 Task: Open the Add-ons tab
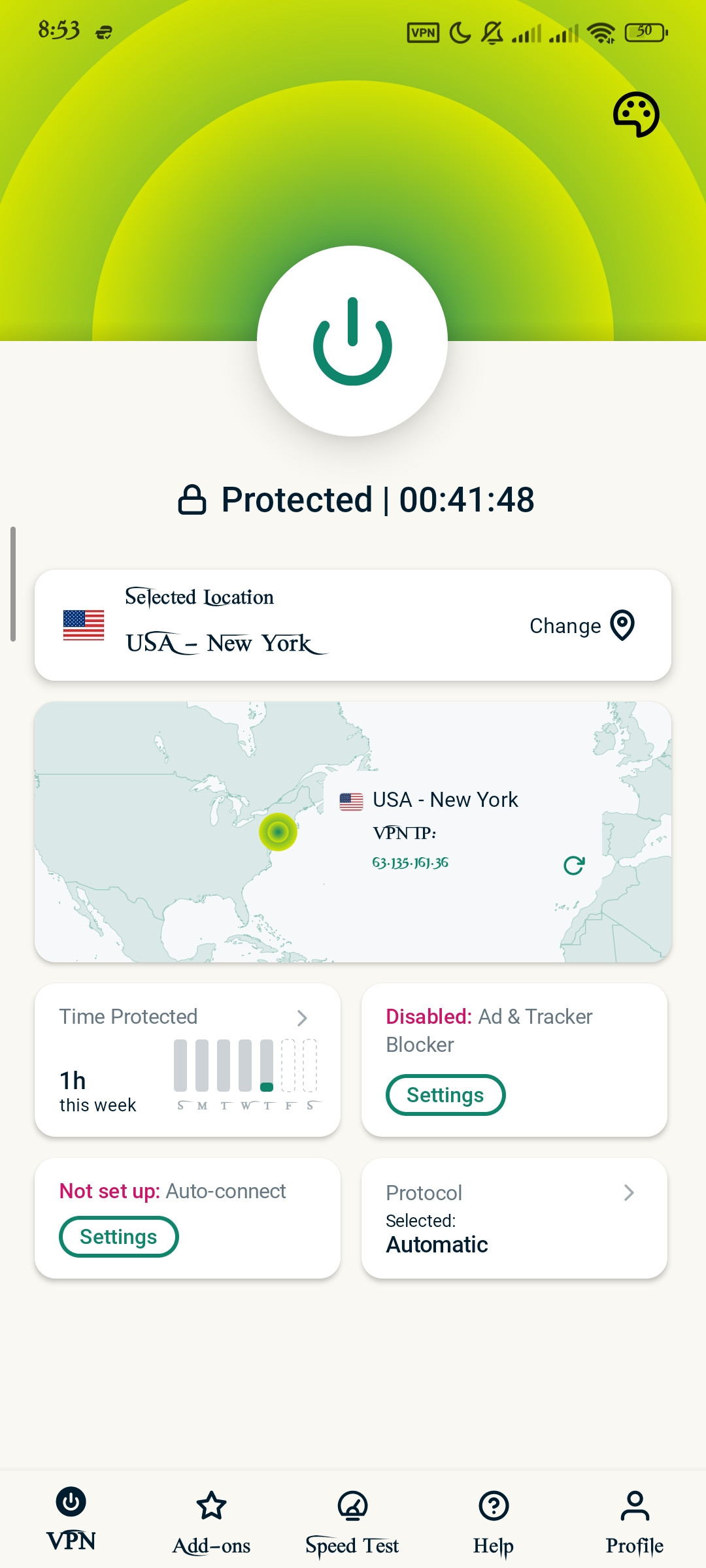211,1522
